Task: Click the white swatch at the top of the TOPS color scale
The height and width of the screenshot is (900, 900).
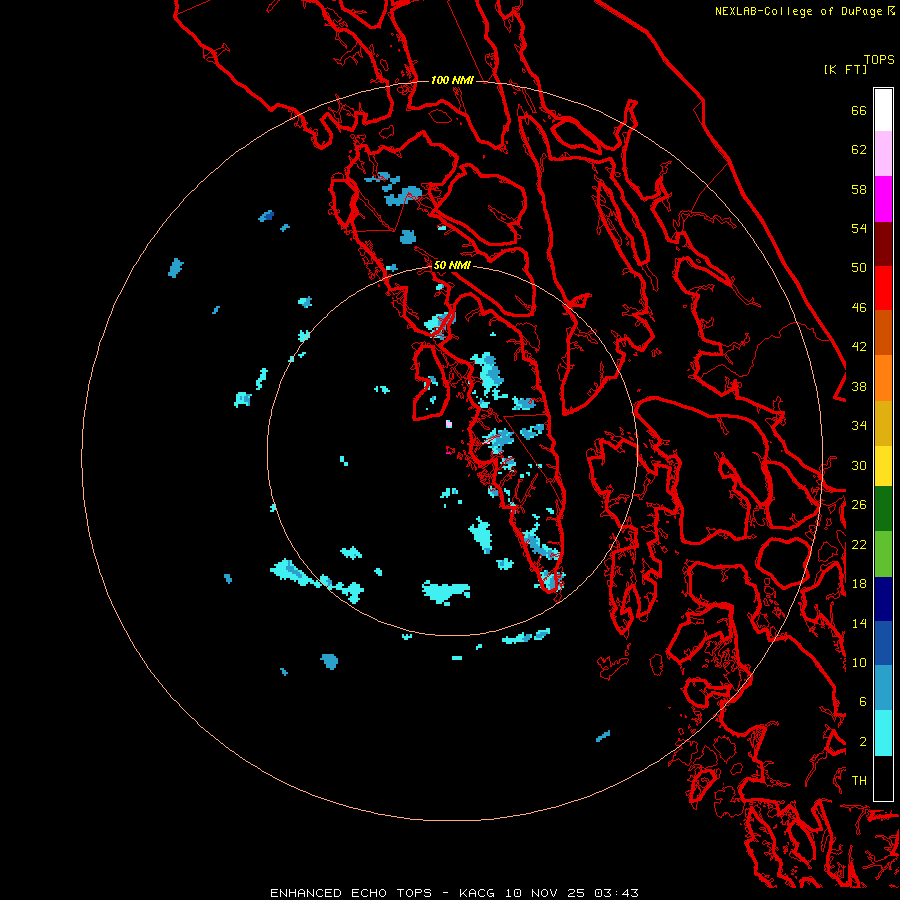Action: tap(883, 110)
